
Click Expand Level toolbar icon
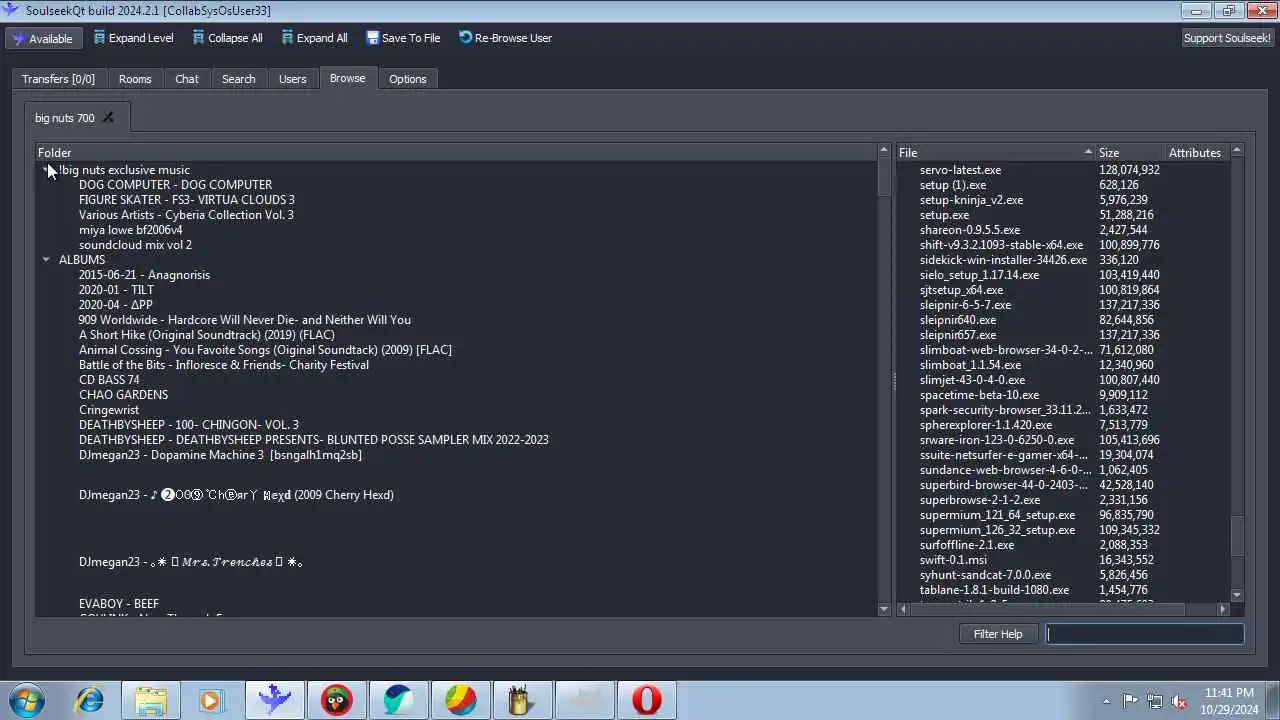[x=99, y=38]
